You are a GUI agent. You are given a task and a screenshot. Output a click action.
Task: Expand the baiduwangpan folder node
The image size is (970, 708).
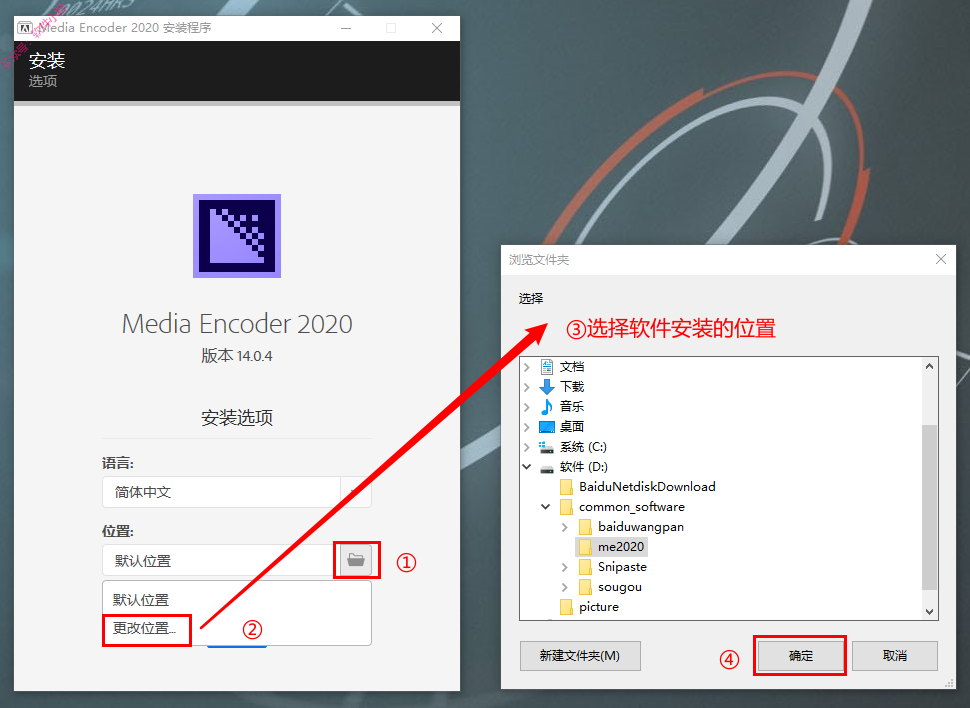click(x=564, y=527)
